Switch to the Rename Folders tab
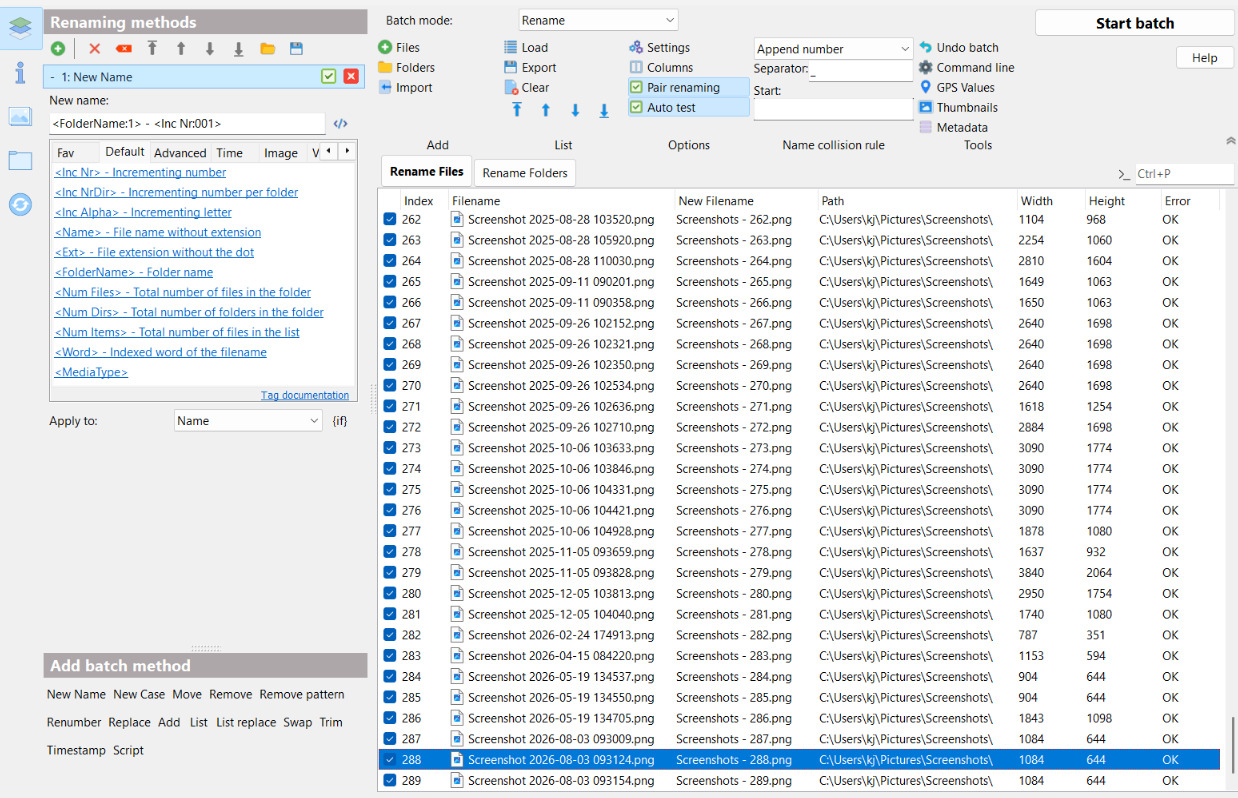 (525, 173)
